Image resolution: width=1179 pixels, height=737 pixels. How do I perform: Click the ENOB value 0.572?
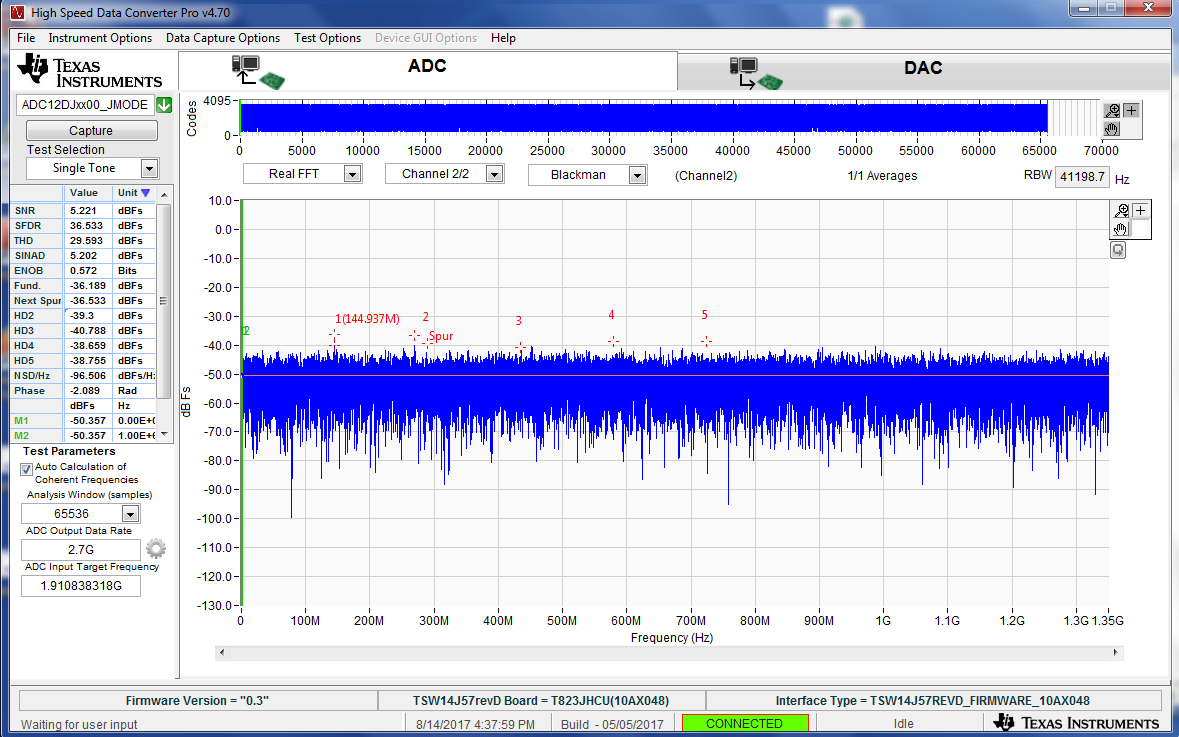point(83,271)
